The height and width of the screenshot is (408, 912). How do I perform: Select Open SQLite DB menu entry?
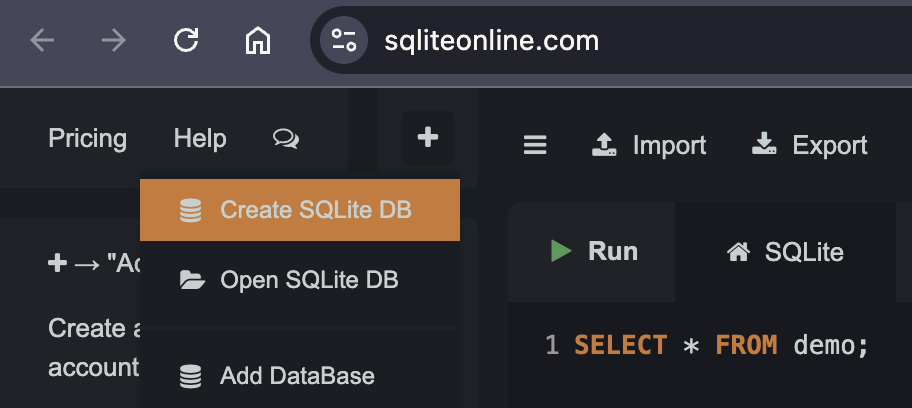coord(300,280)
